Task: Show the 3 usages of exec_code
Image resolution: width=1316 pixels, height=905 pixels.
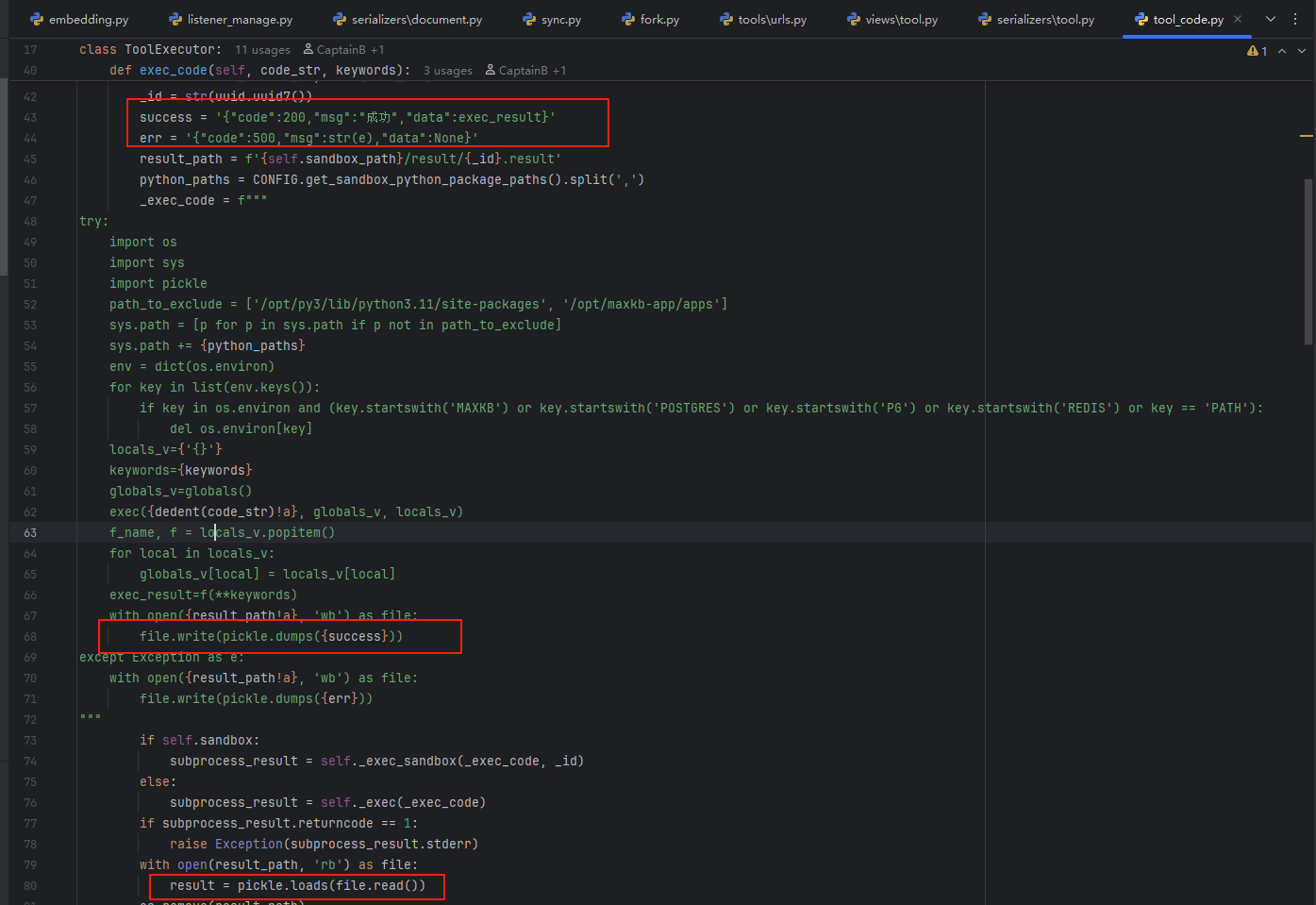Action: point(448,71)
